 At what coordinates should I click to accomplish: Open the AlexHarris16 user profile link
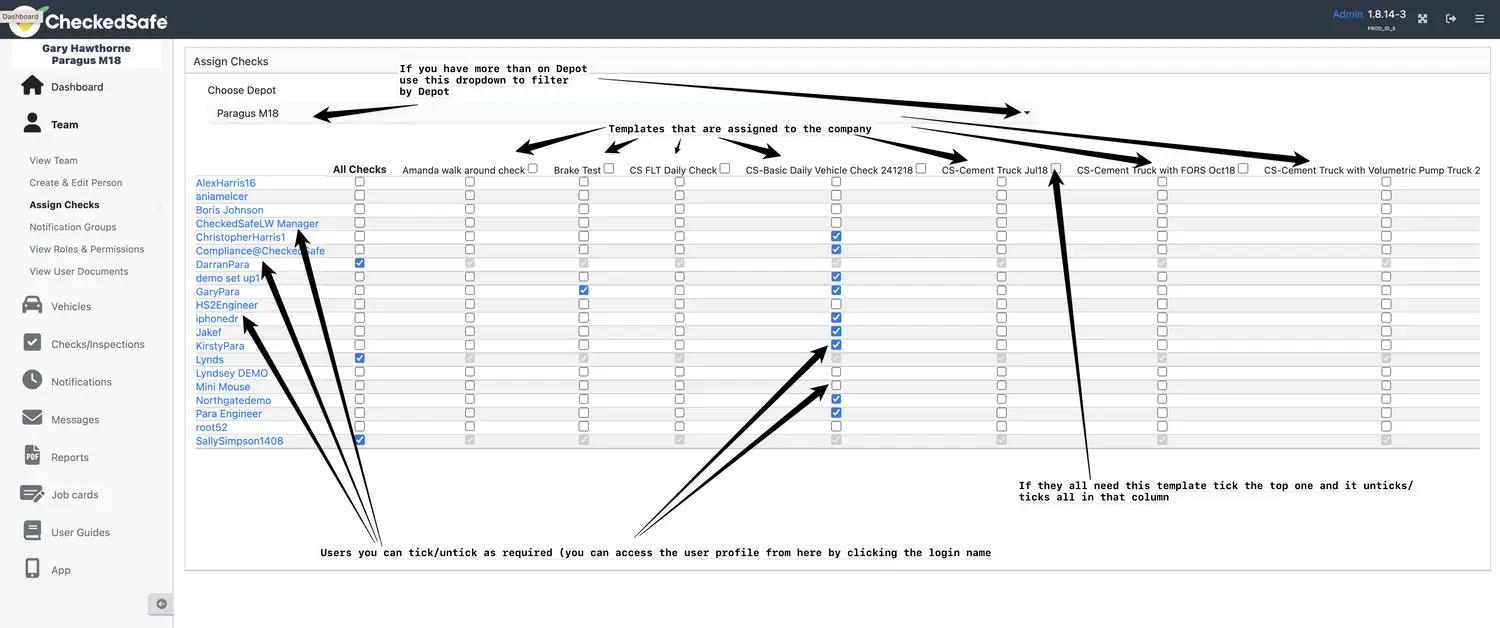(226, 183)
